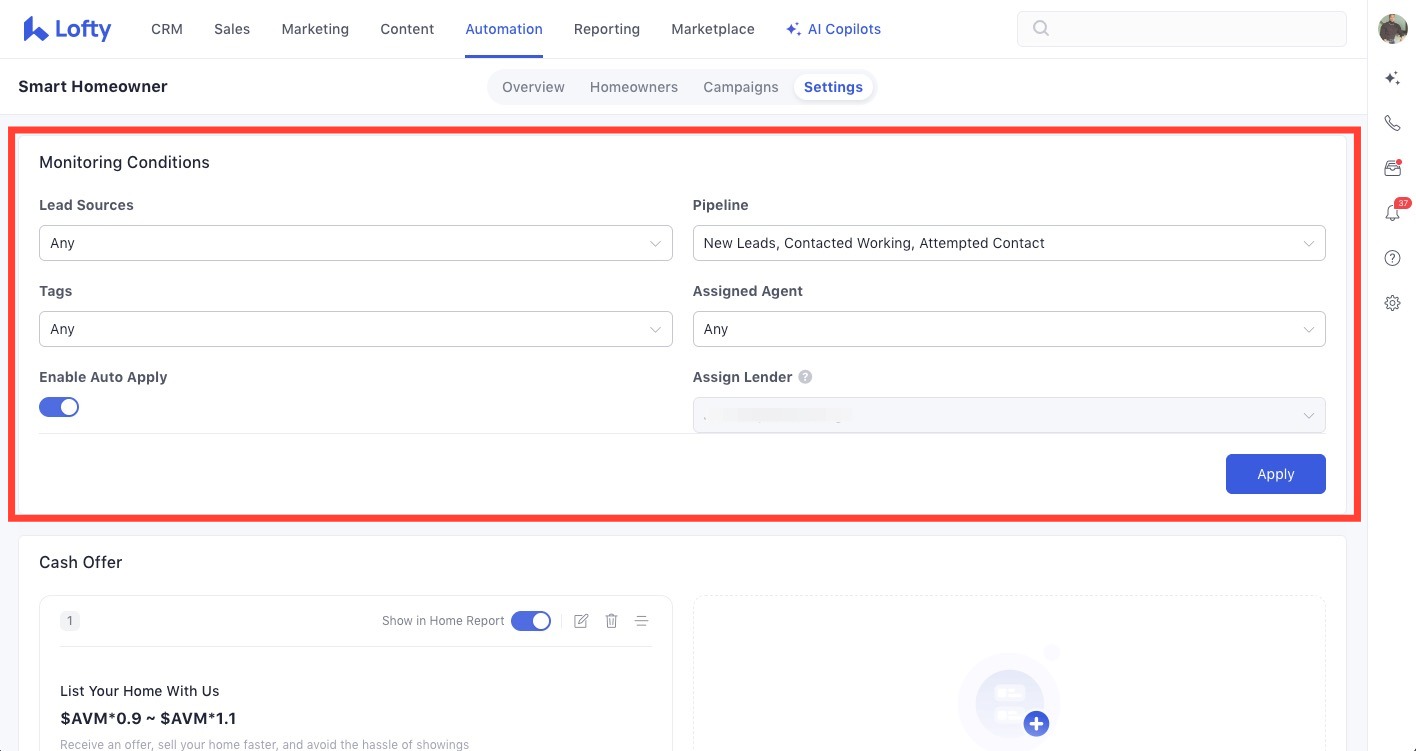1416x751 pixels.
Task: Expand the Lead Sources dropdown
Action: [355, 243]
